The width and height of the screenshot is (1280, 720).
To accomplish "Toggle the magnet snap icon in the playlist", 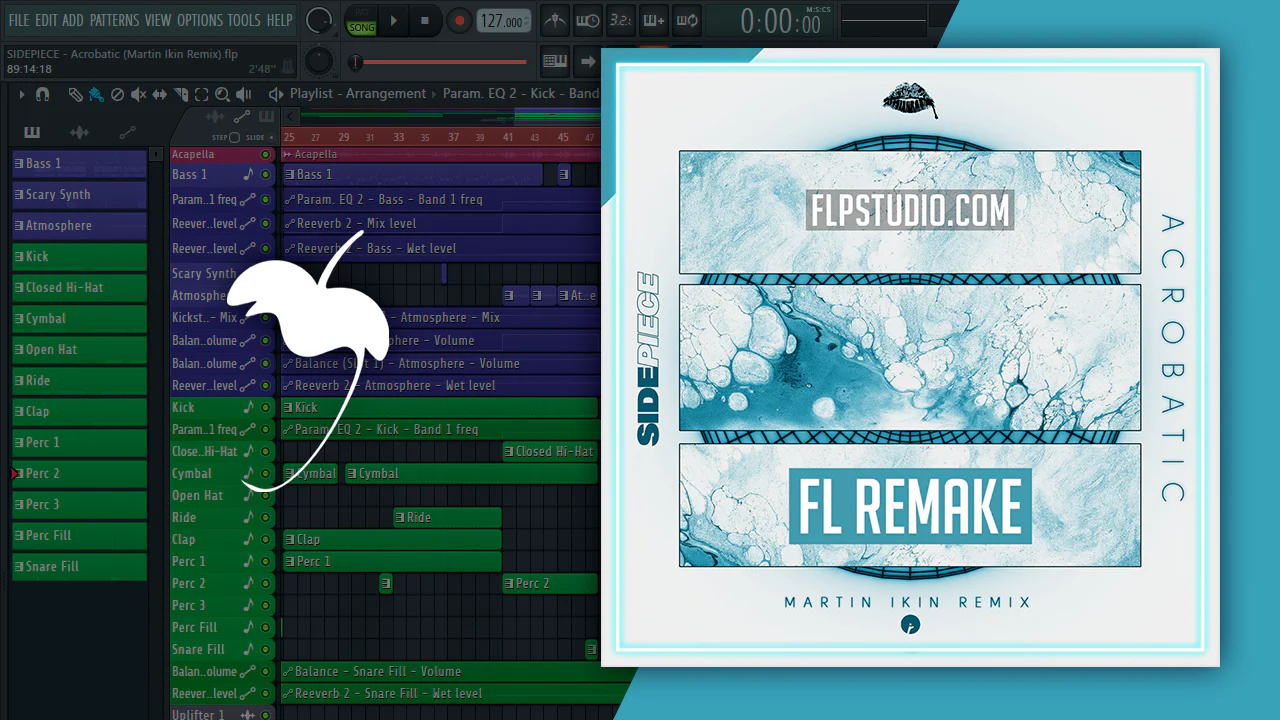I will [42, 94].
